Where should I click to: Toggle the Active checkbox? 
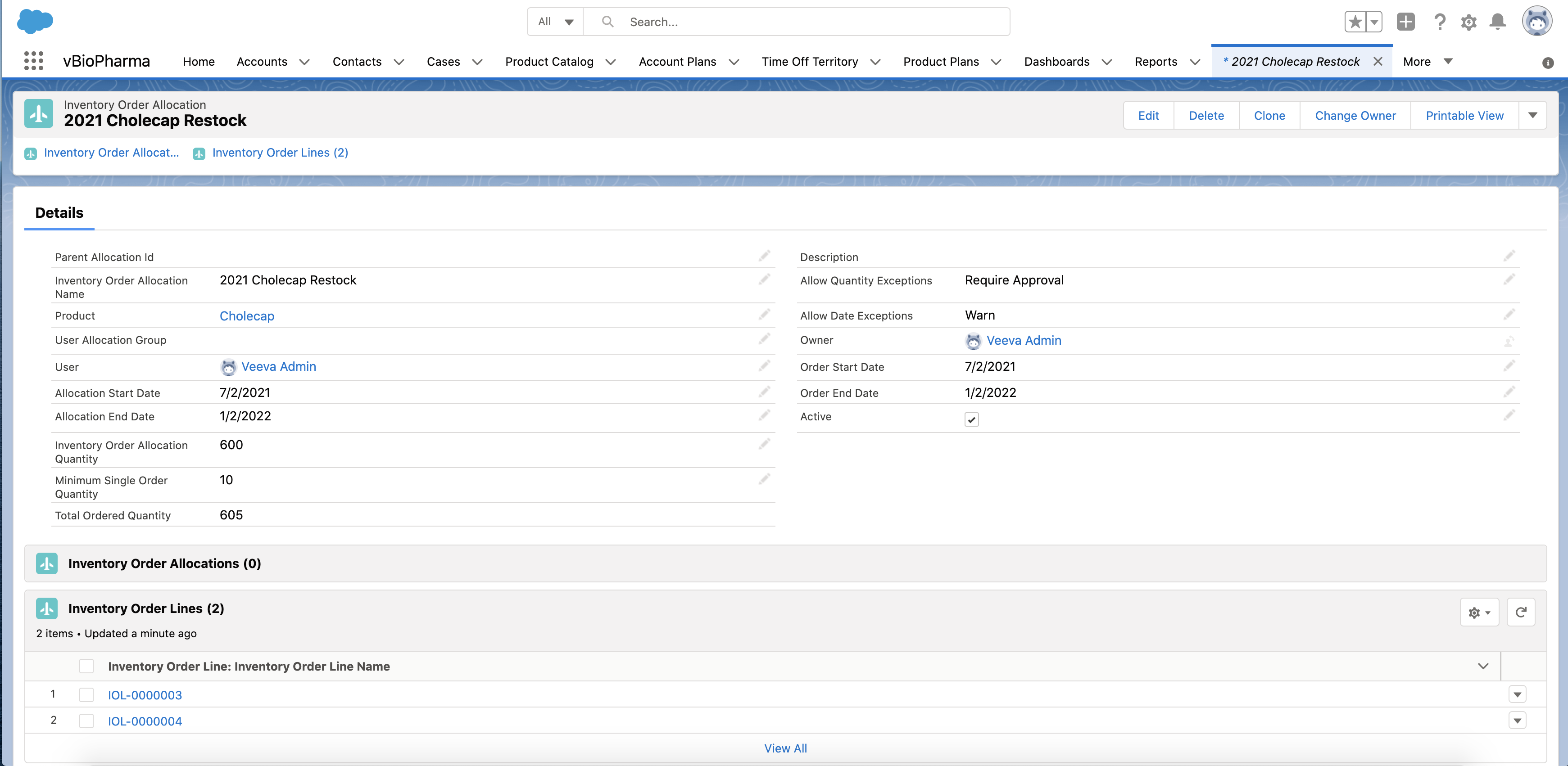pyautogui.click(x=971, y=419)
